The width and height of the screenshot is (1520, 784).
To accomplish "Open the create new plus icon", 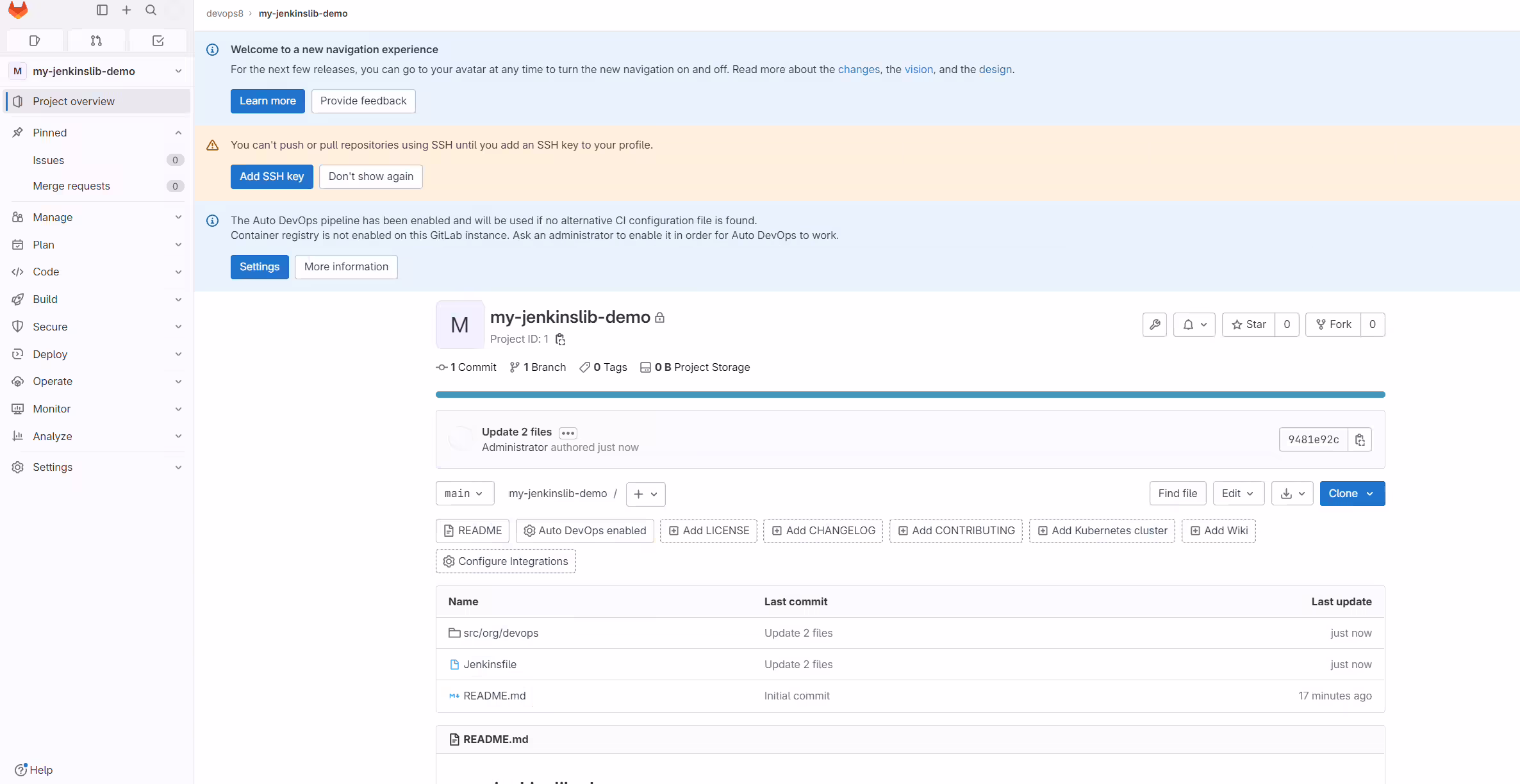I will point(126,10).
